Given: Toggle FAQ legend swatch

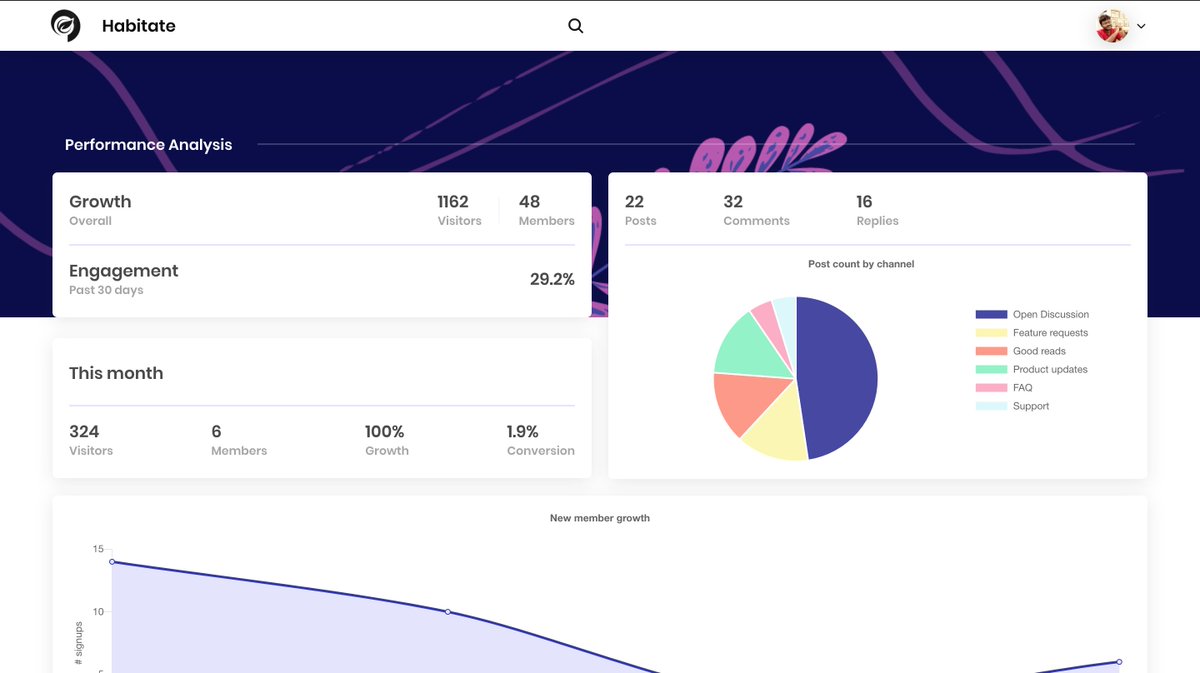Looking at the screenshot, I should click(x=991, y=388).
